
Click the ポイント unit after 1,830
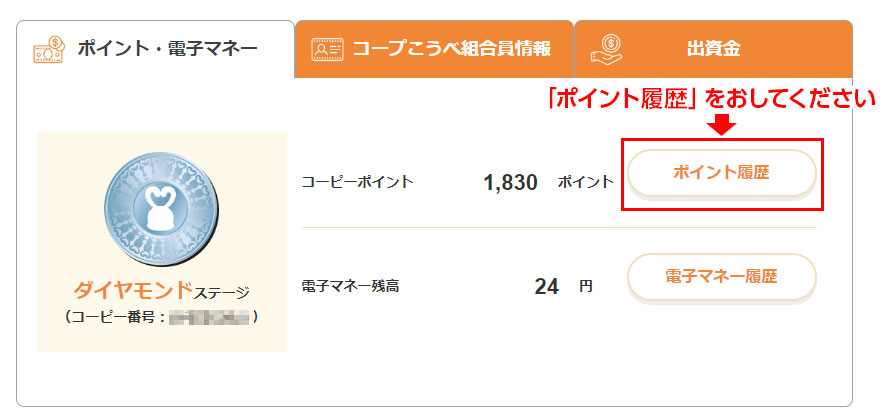(585, 183)
